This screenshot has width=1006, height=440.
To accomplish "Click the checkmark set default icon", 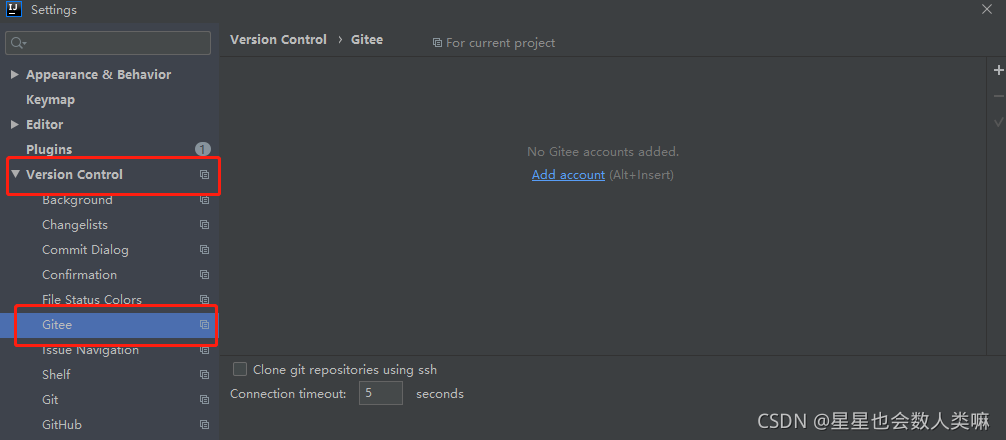I will point(998,122).
